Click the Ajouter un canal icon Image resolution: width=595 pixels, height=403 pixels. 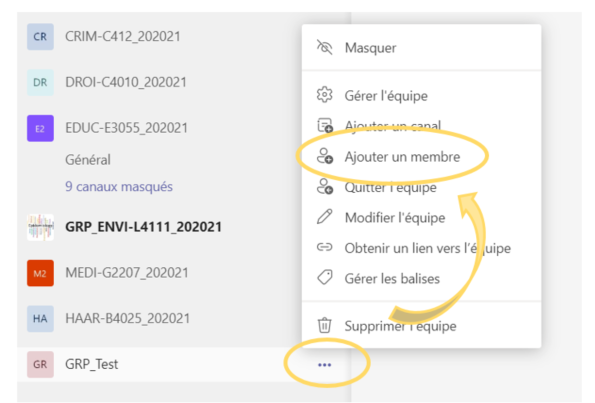[325, 126]
